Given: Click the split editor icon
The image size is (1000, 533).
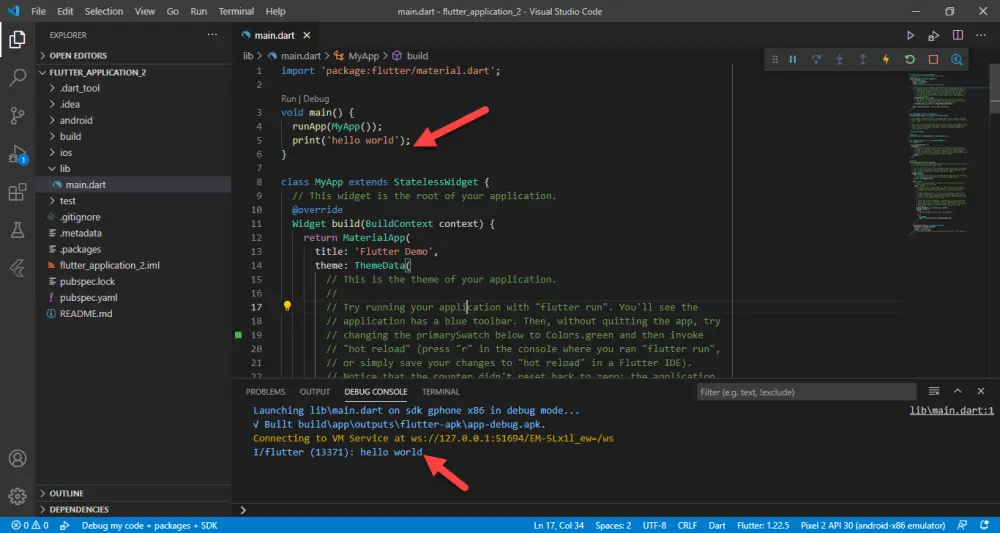Looking at the screenshot, I should point(958,35).
